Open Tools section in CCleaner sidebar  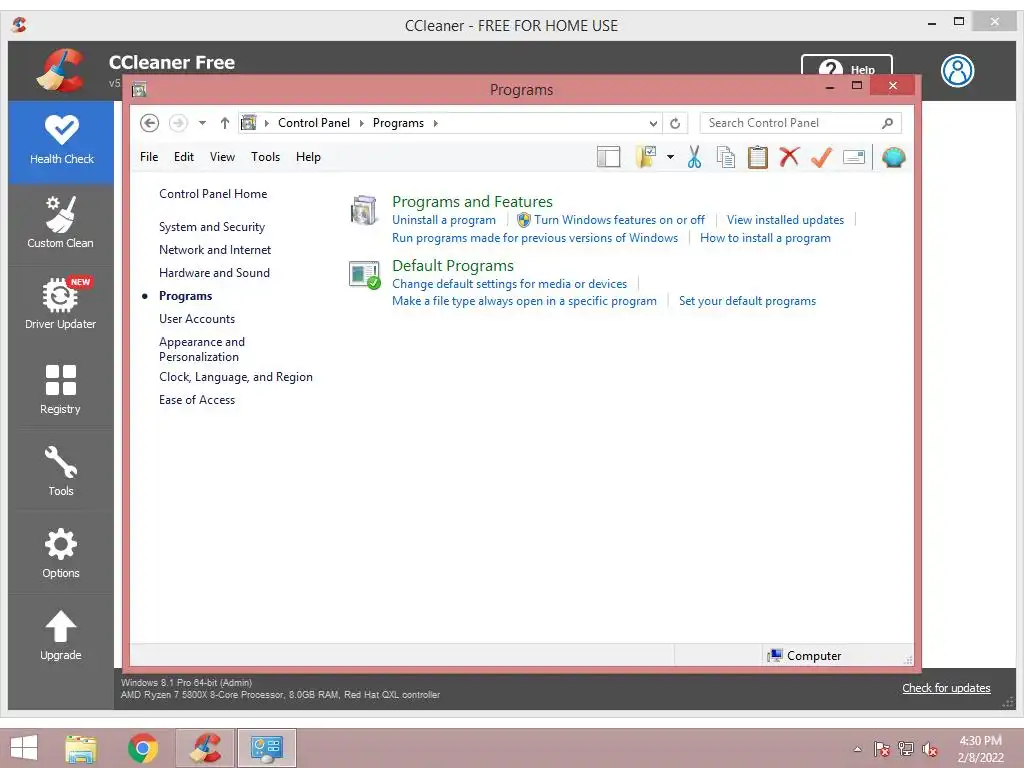pos(60,471)
